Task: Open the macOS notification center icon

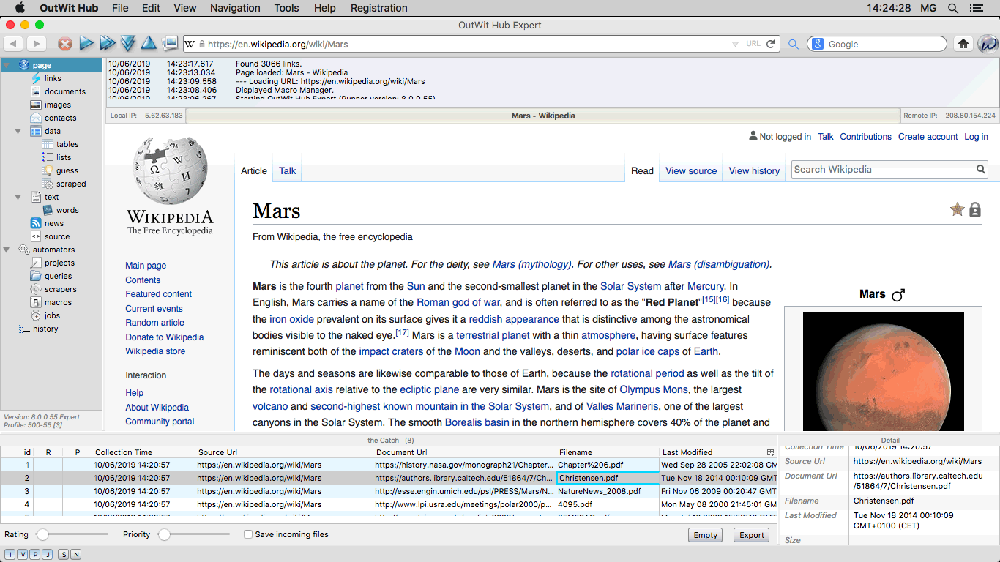Action: [x=976, y=8]
